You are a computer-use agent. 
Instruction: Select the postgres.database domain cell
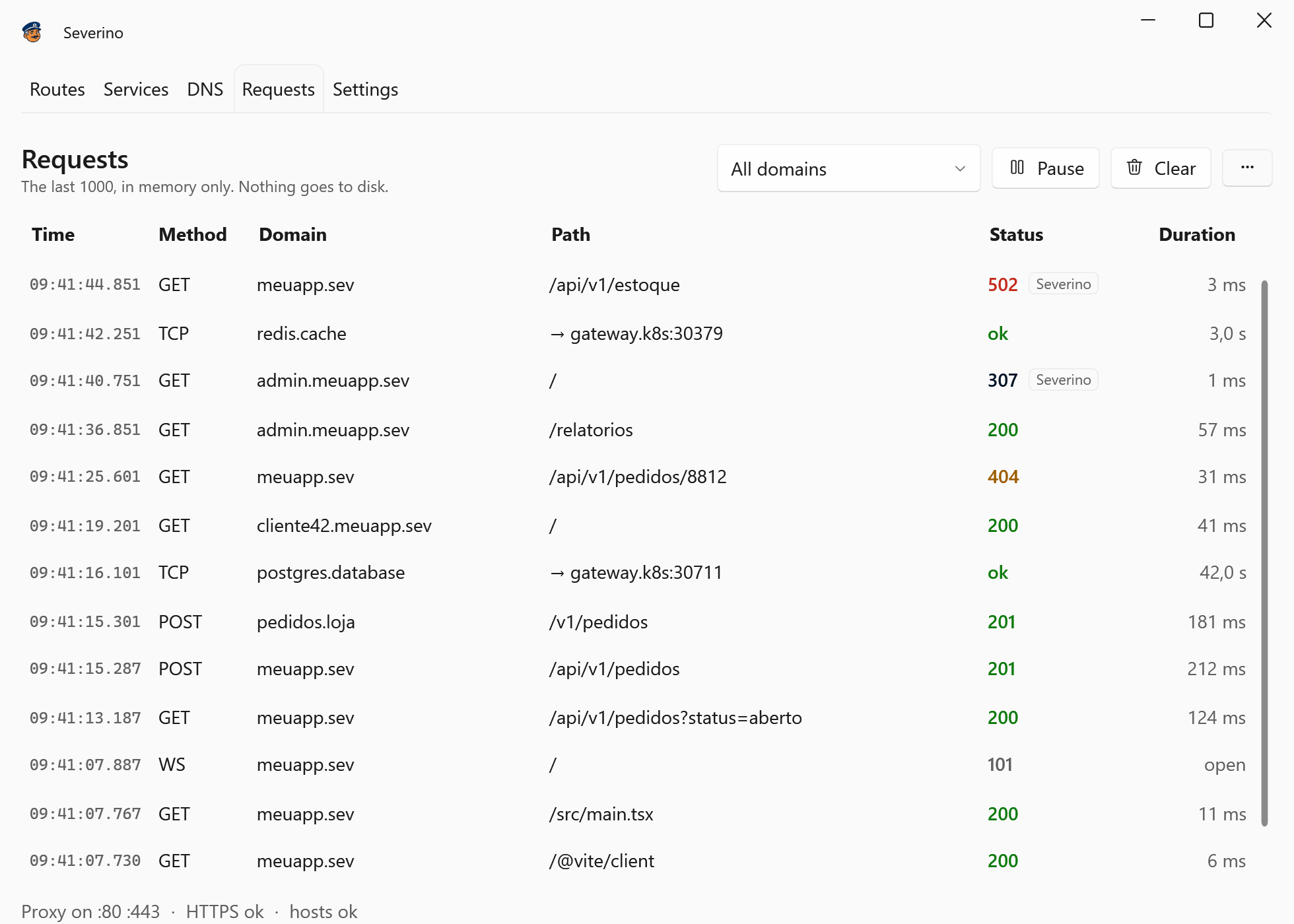coord(330,572)
